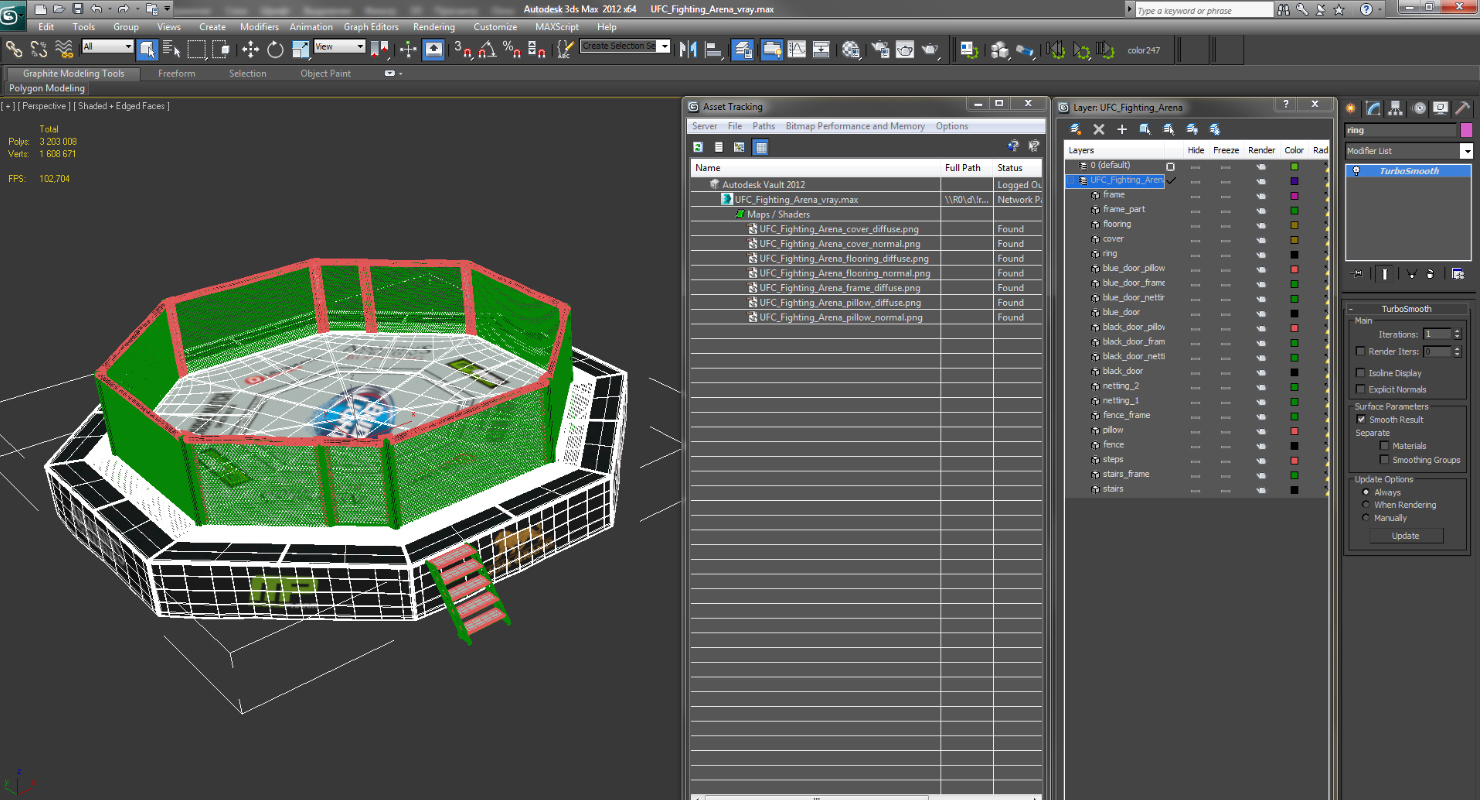
Task: Open Select by Name tool
Action: pyautogui.click(x=172, y=48)
